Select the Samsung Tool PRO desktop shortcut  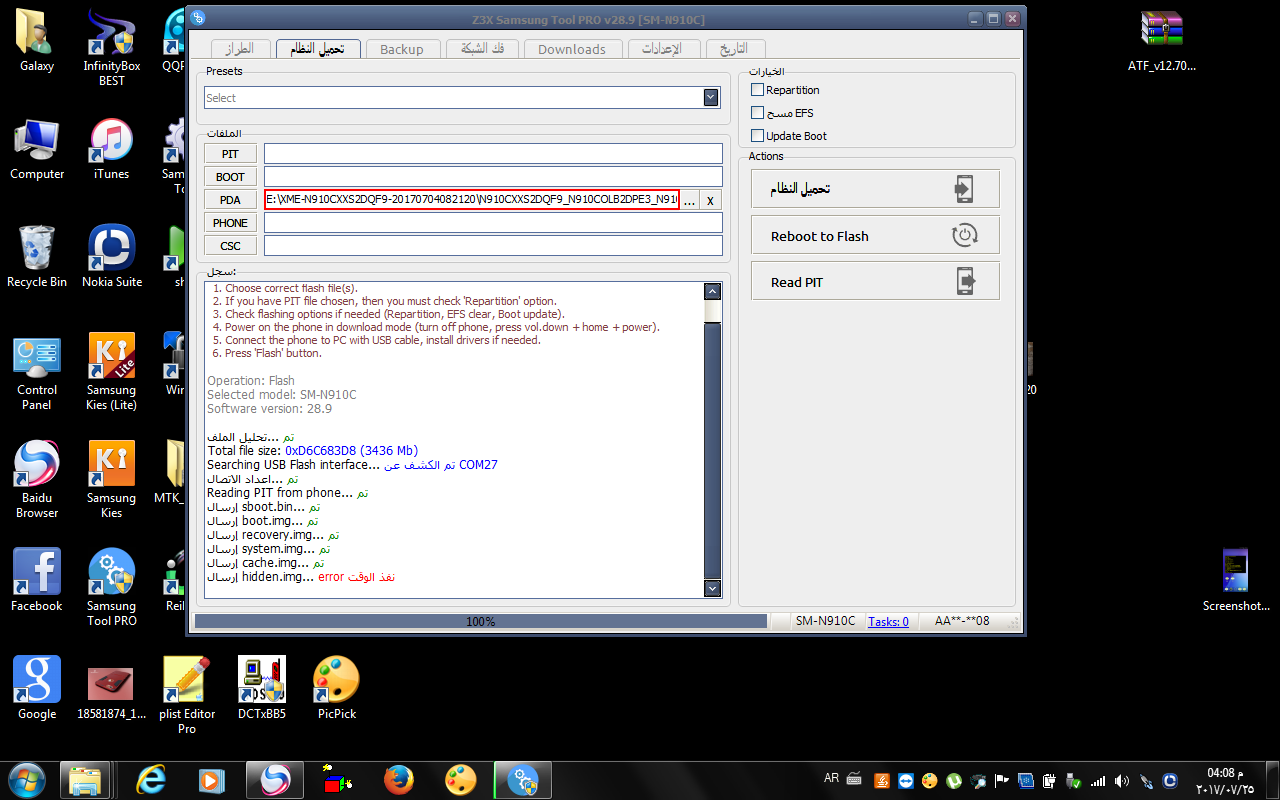tap(111, 587)
